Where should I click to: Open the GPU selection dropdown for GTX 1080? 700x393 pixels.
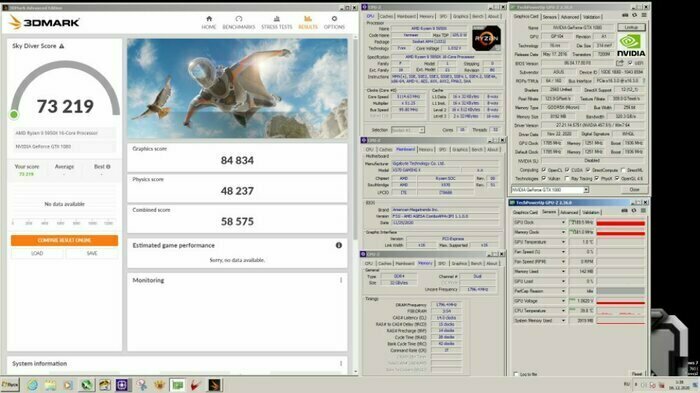[x=550, y=190]
